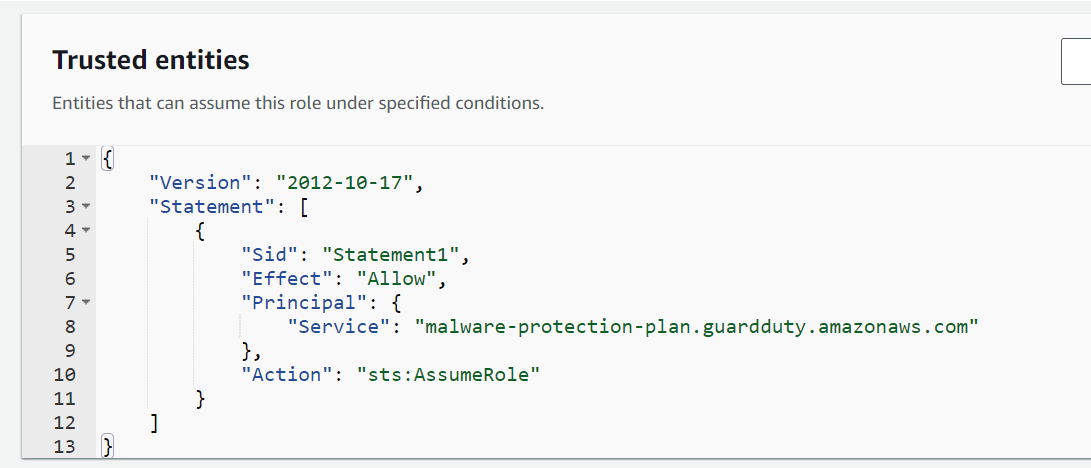The height and width of the screenshot is (468, 1091).
Task: Select line number 8 in the gutter
Action: (x=69, y=327)
